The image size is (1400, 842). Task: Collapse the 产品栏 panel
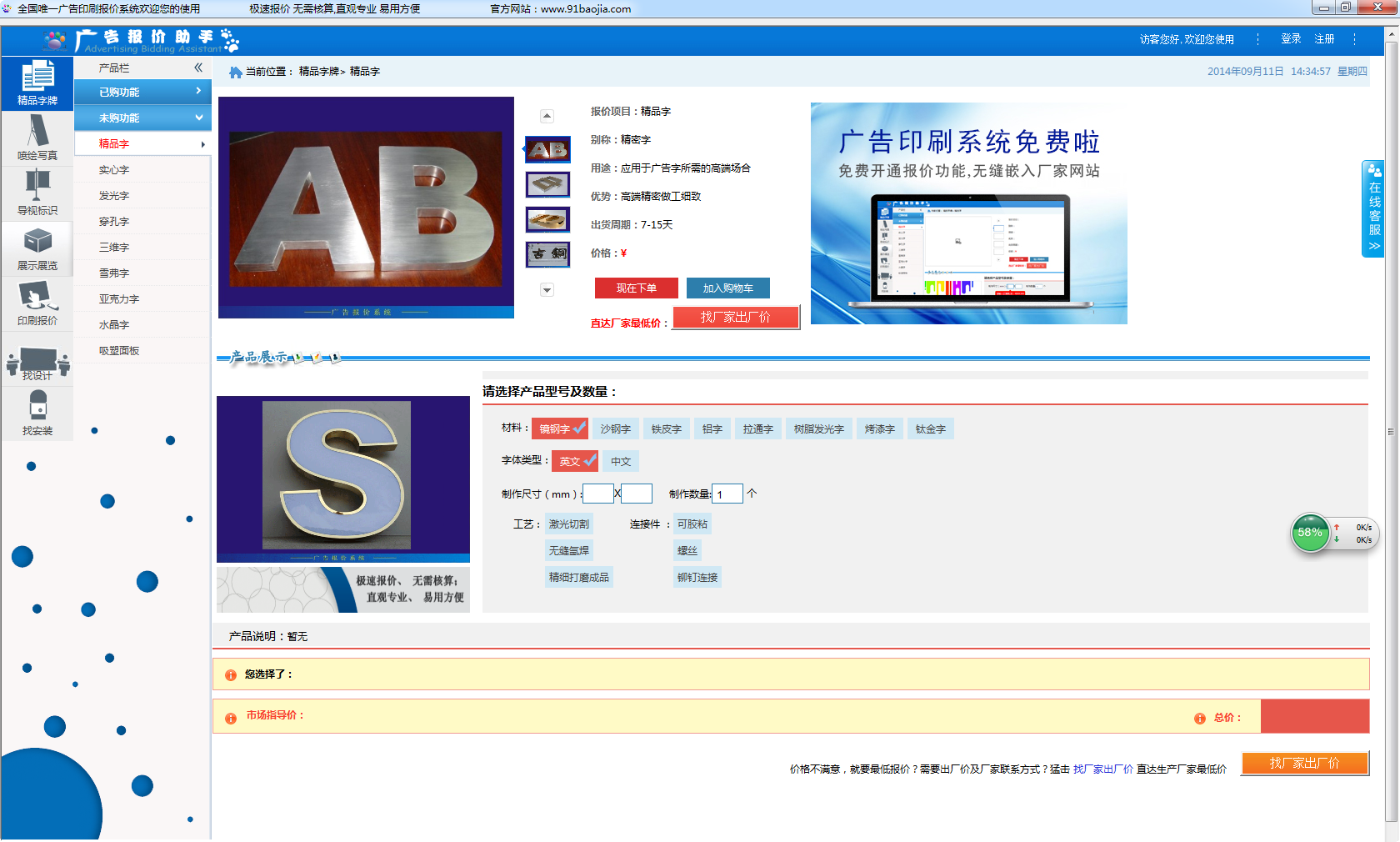[x=198, y=68]
